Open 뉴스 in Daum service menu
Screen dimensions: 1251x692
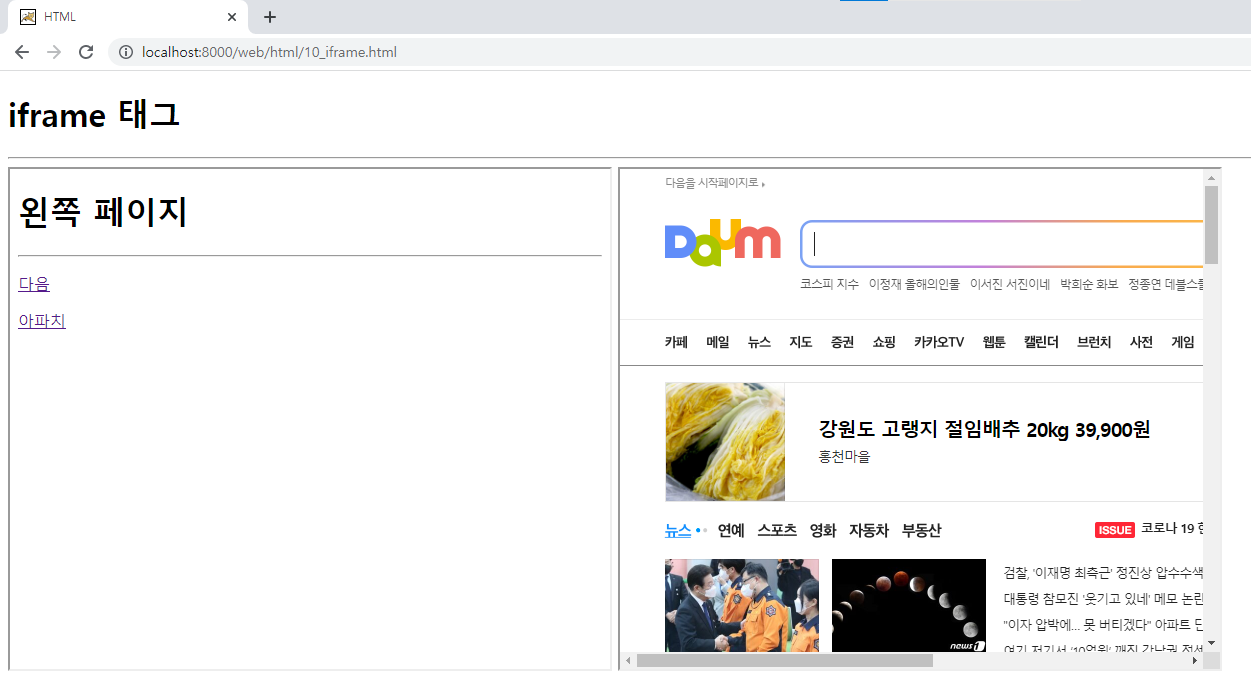(759, 342)
